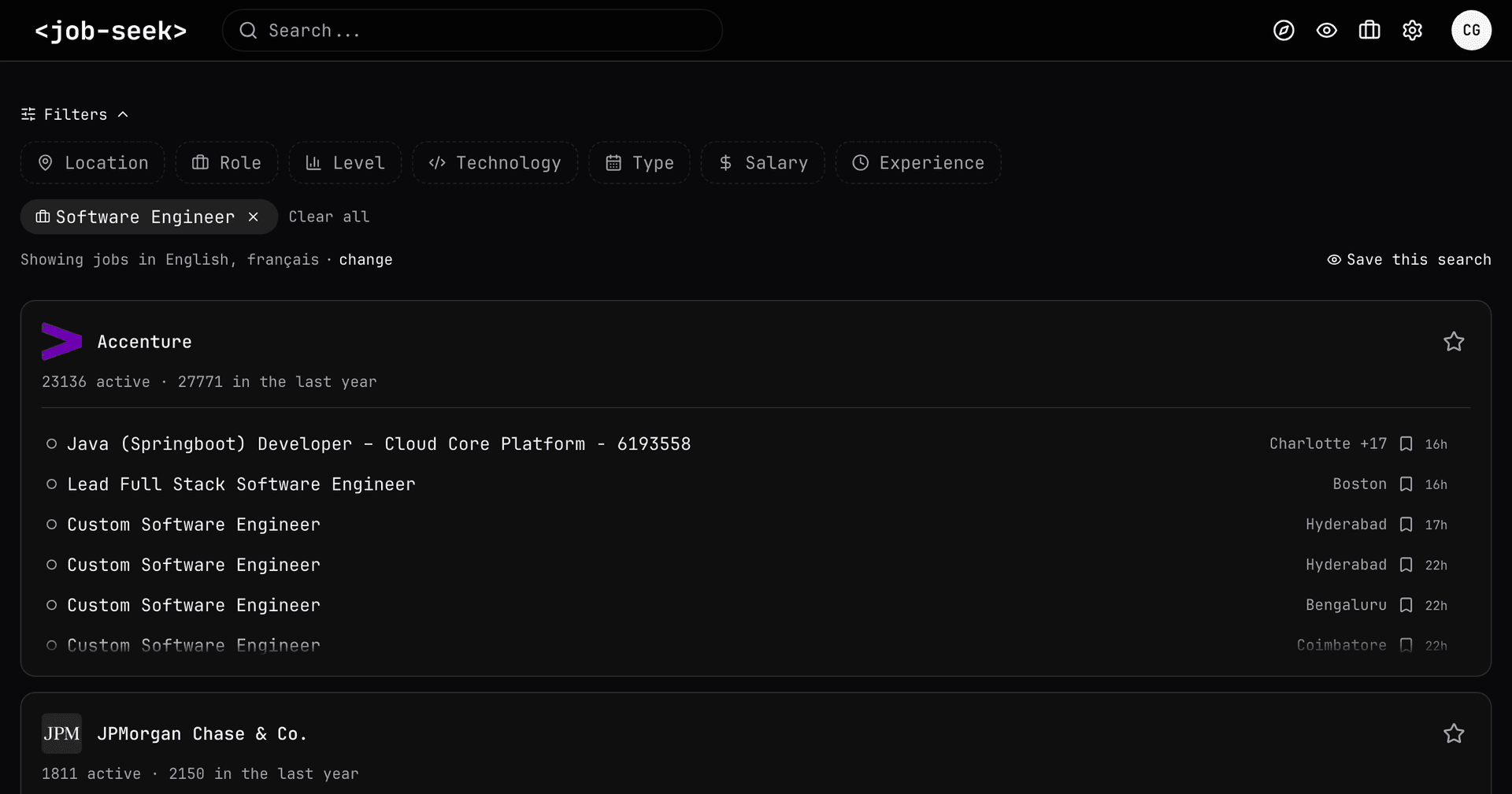
Task: Bookmark the Java Springboot Developer job
Action: click(1406, 444)
